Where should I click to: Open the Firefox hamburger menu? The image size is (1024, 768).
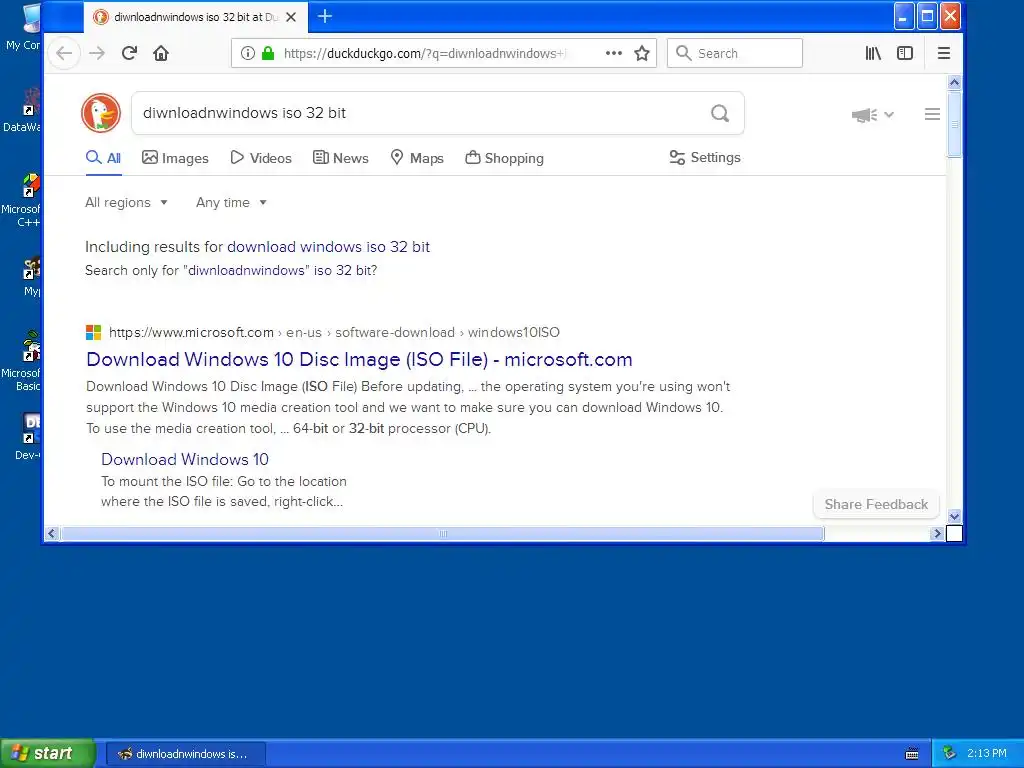[x=944, y=53]
